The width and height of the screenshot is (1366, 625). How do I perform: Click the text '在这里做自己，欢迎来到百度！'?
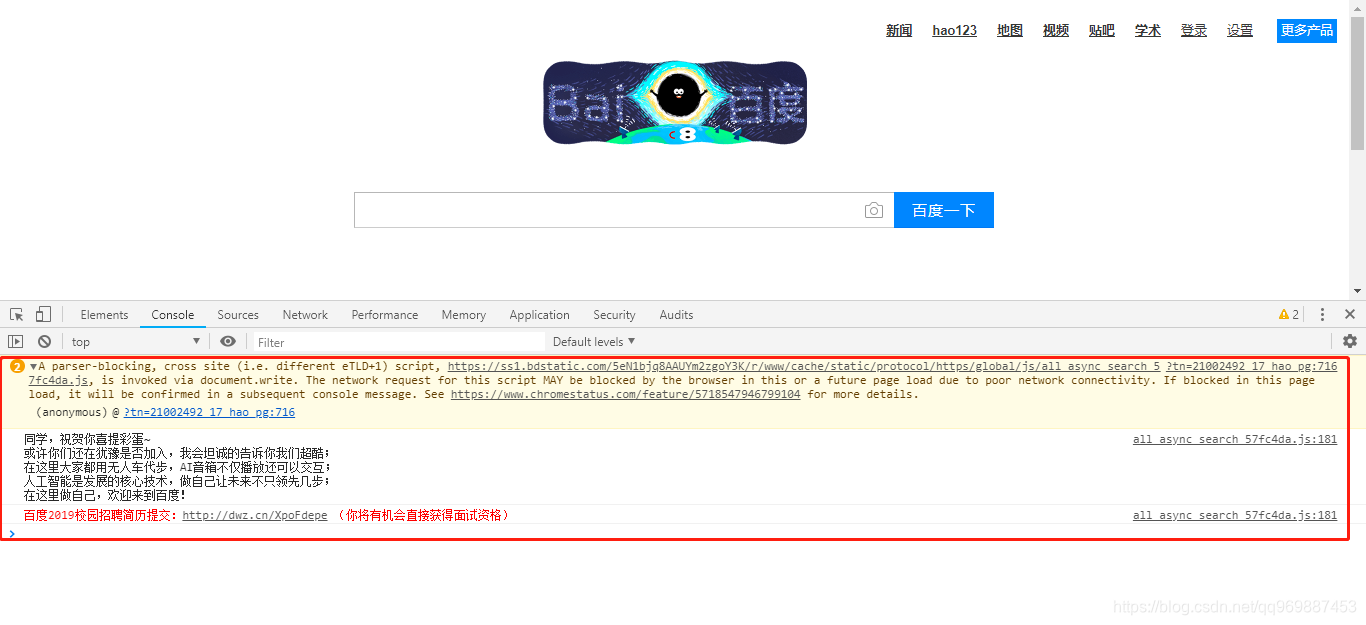coord(105,495)
